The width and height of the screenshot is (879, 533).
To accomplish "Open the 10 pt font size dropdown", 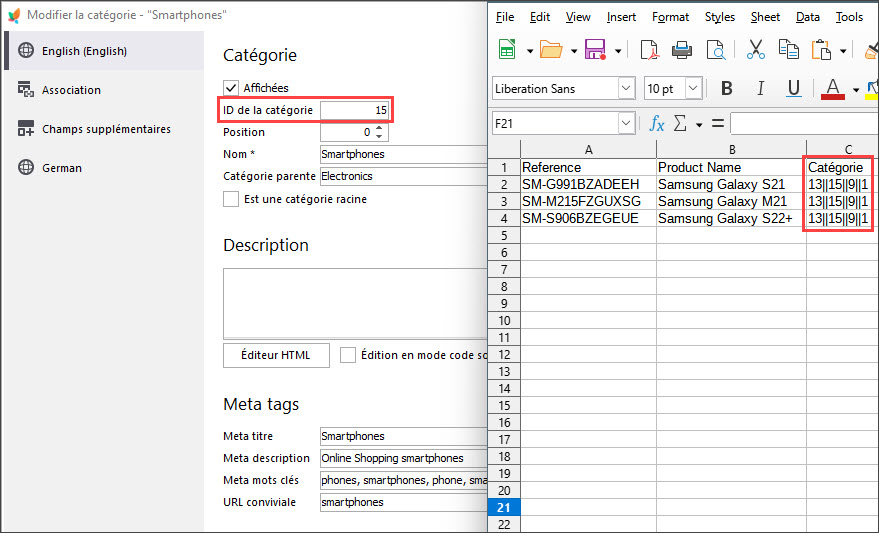I will coord(693,89).
